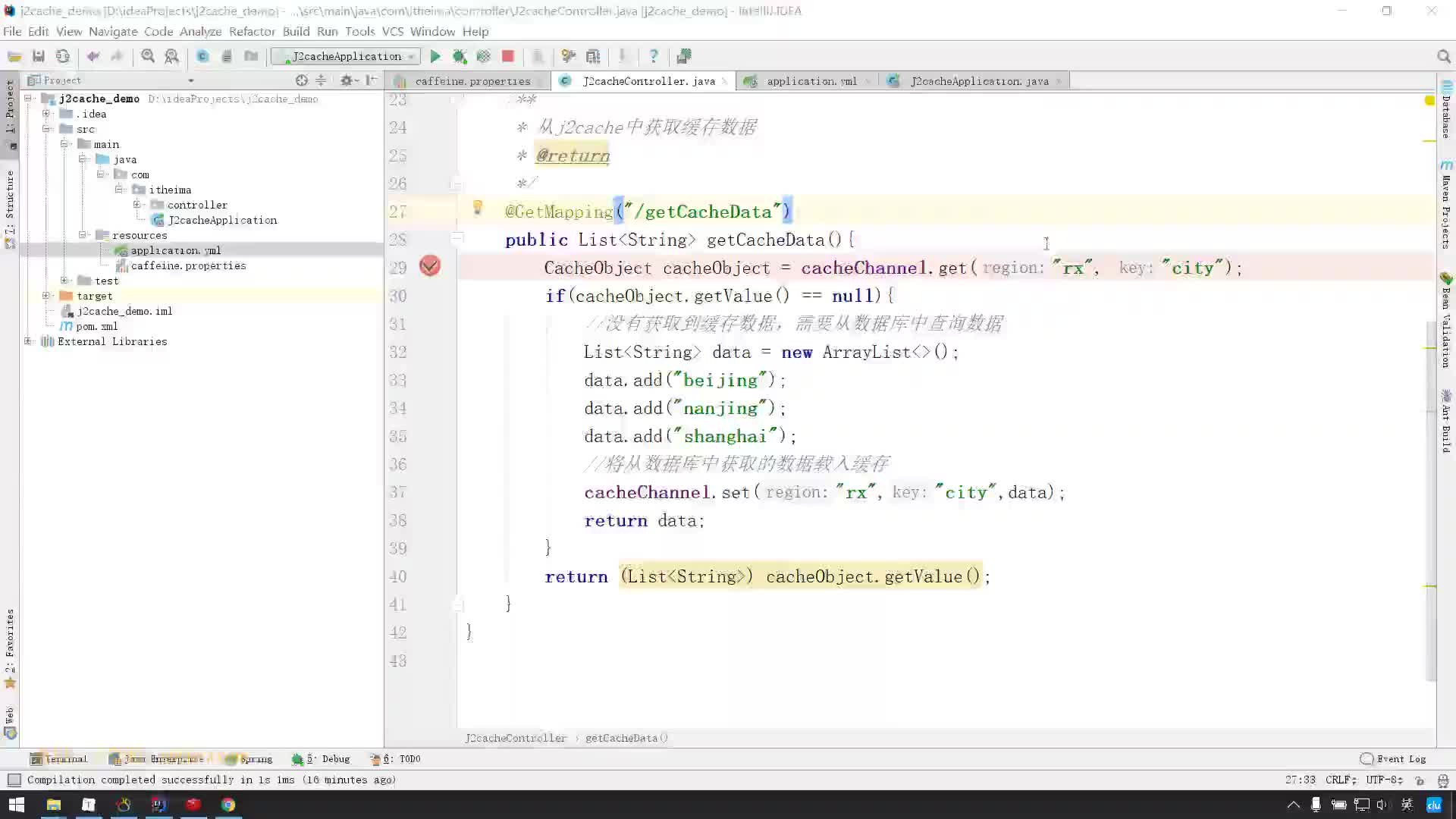This screenshot has height=819, width=1456.
Task: Click the yellow inspection indicator at top right
Action: click(x=1429, y=100)
